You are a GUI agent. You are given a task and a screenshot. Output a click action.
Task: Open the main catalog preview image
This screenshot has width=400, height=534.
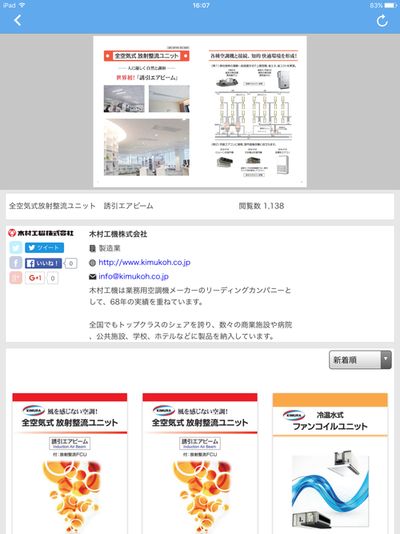point(200,111)
